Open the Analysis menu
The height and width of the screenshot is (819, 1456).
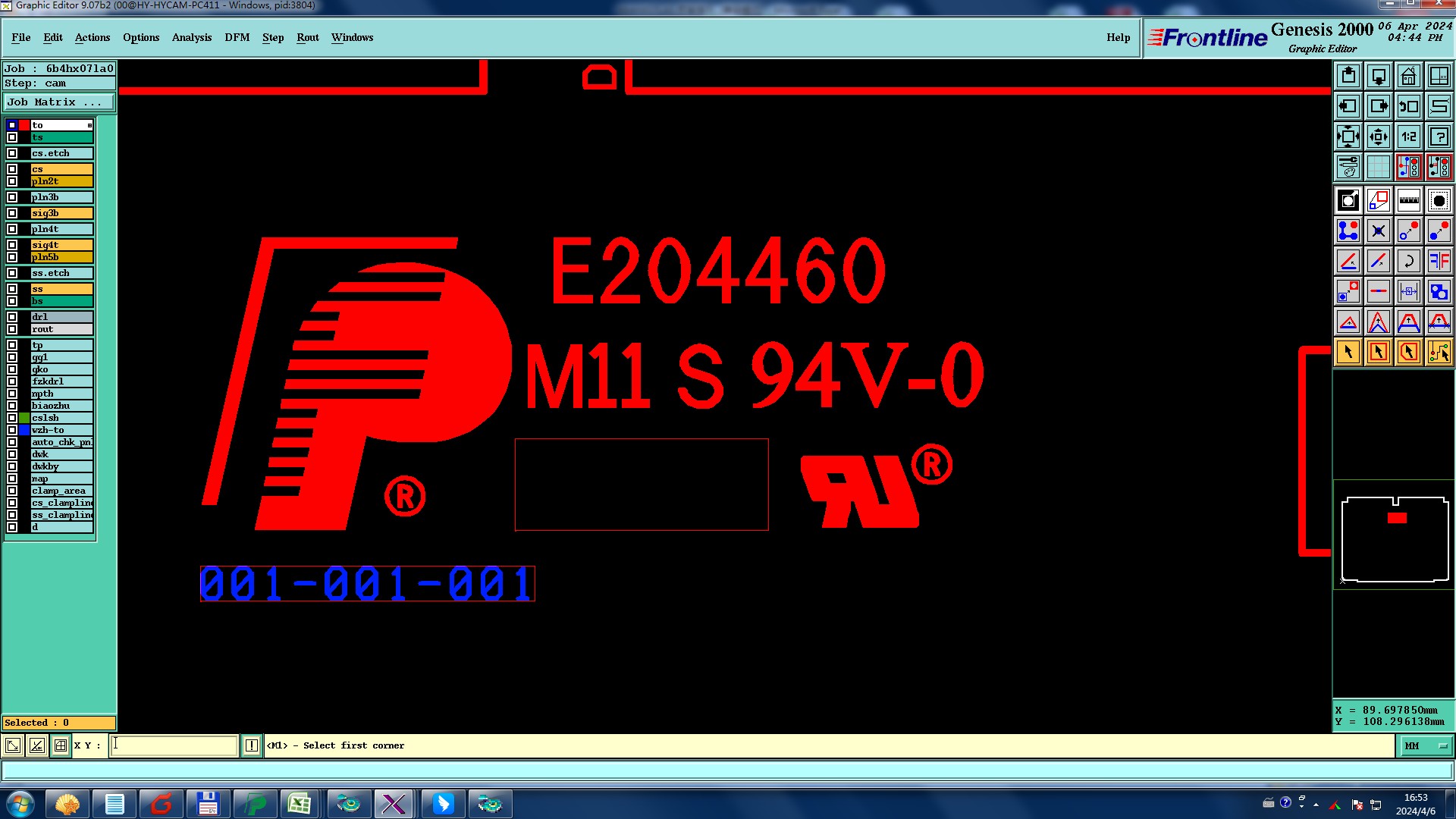click(x=191, y=37)
